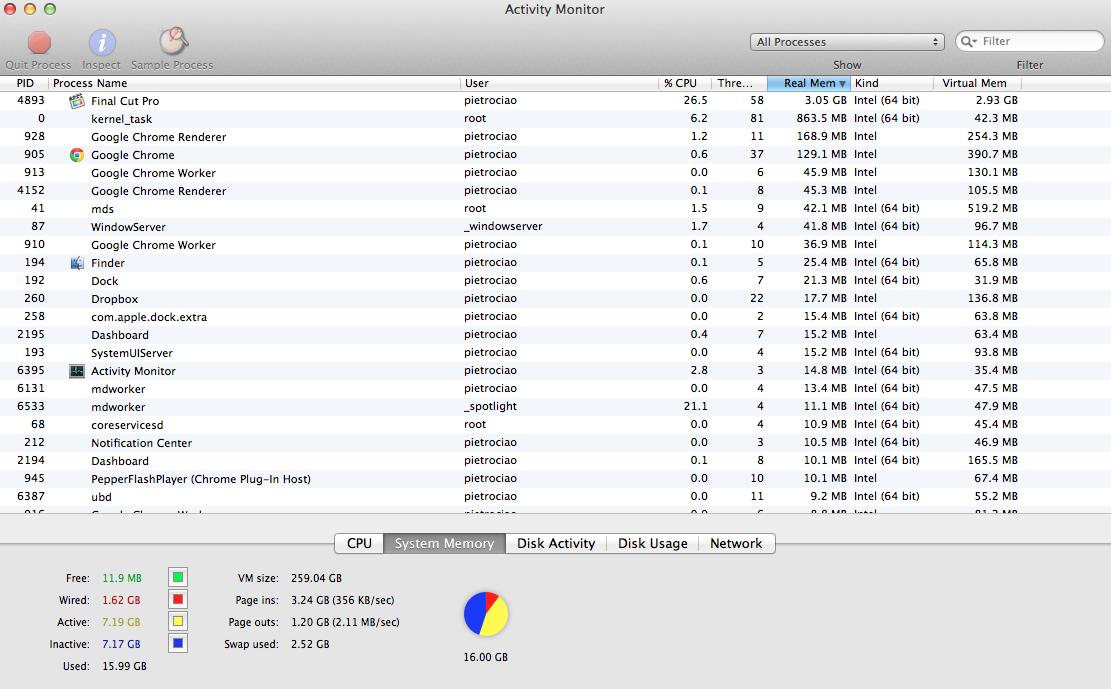
Task: Sort by PID column header
Action: (x=24, y=83)
